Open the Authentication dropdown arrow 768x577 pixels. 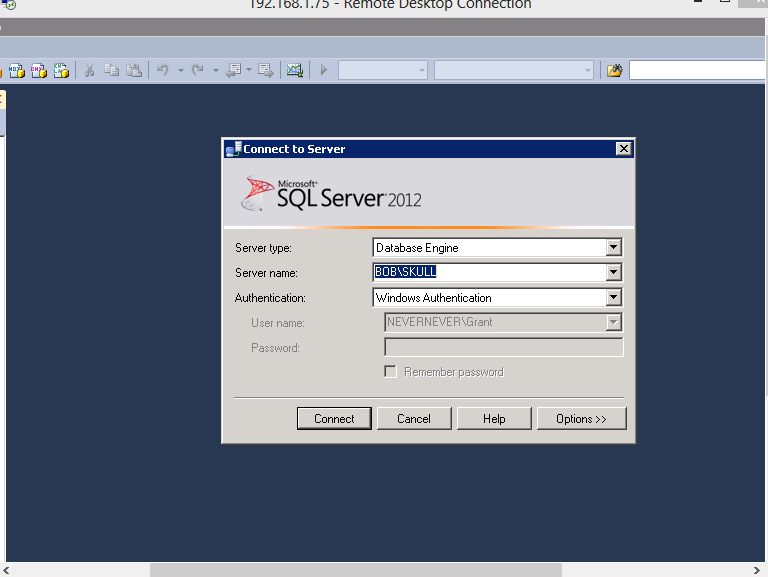(613, 297)
